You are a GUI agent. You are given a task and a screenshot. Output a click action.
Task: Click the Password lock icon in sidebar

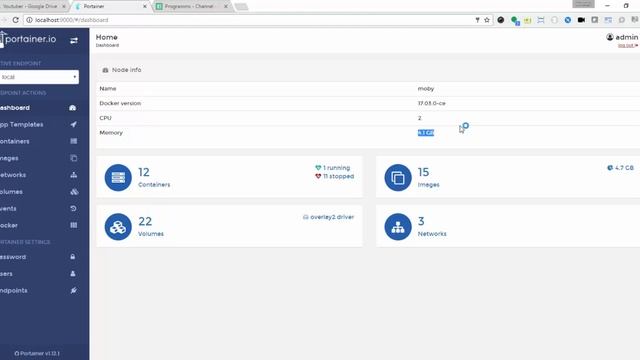pos(73,257)
